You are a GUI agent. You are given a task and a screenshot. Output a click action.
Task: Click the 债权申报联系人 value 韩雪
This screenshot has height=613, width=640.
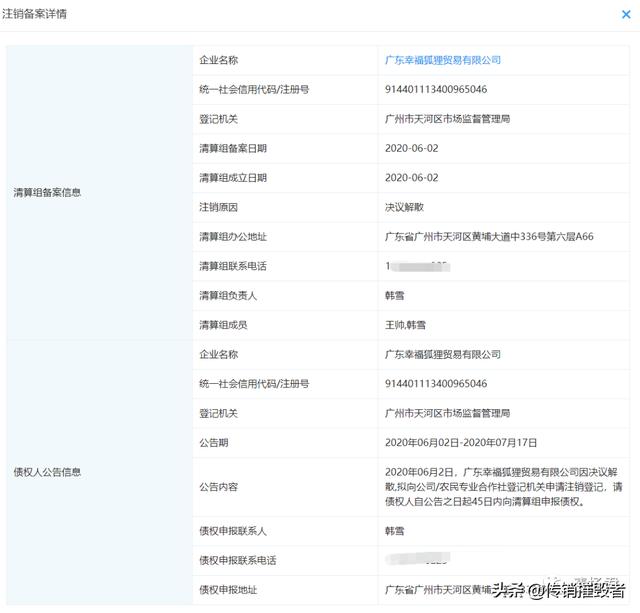394,531
